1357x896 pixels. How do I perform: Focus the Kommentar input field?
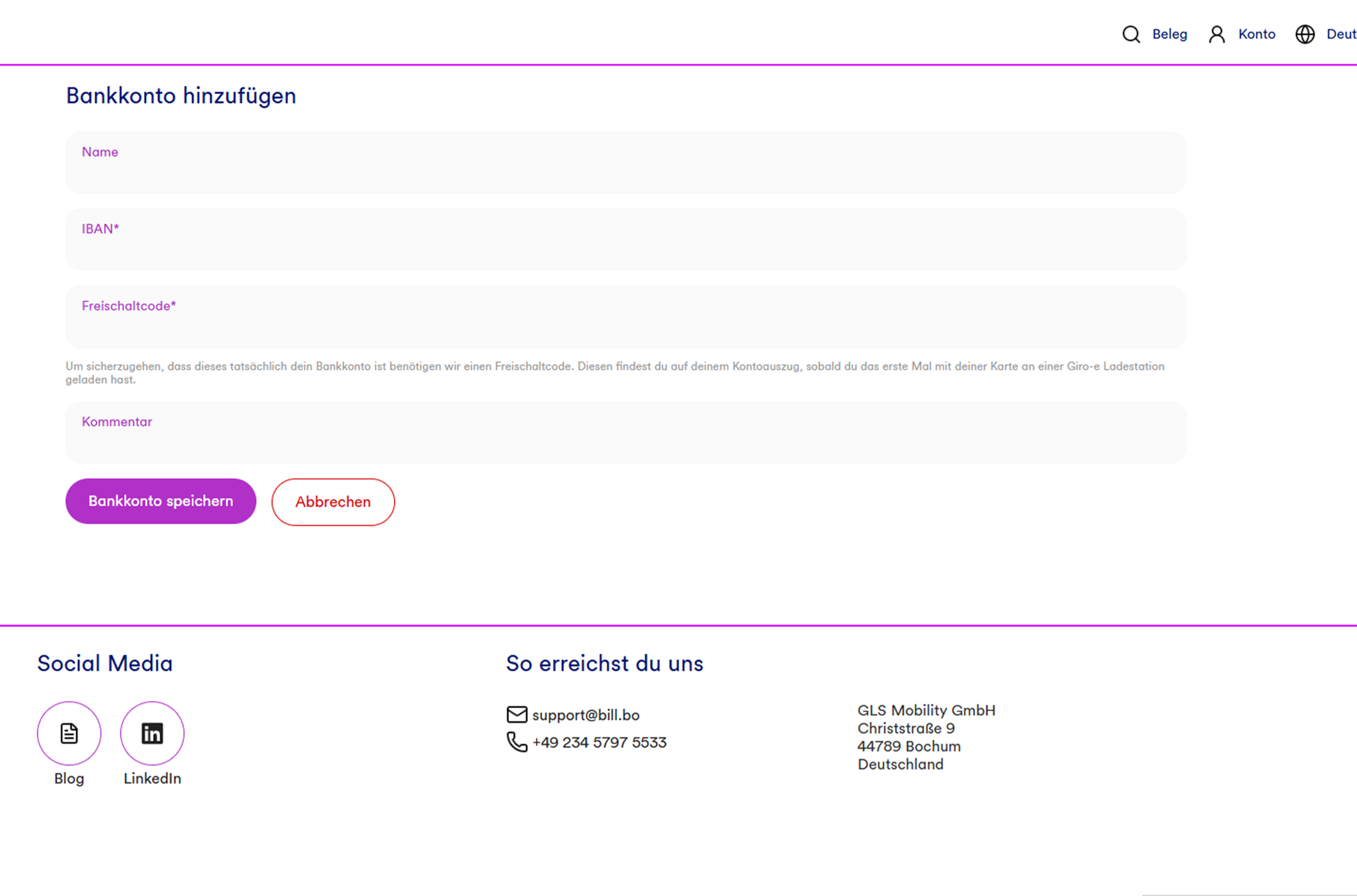click(x=625, y=432)
